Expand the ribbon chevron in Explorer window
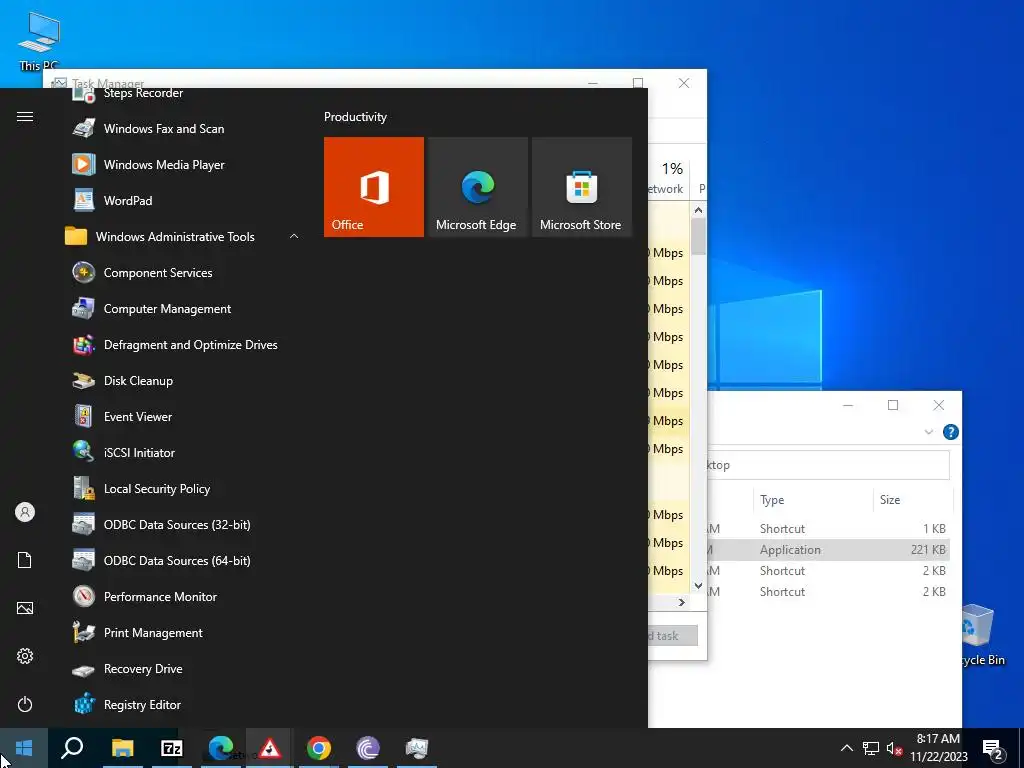This screenshot has height=768, width=1024. tap(929, 432)
